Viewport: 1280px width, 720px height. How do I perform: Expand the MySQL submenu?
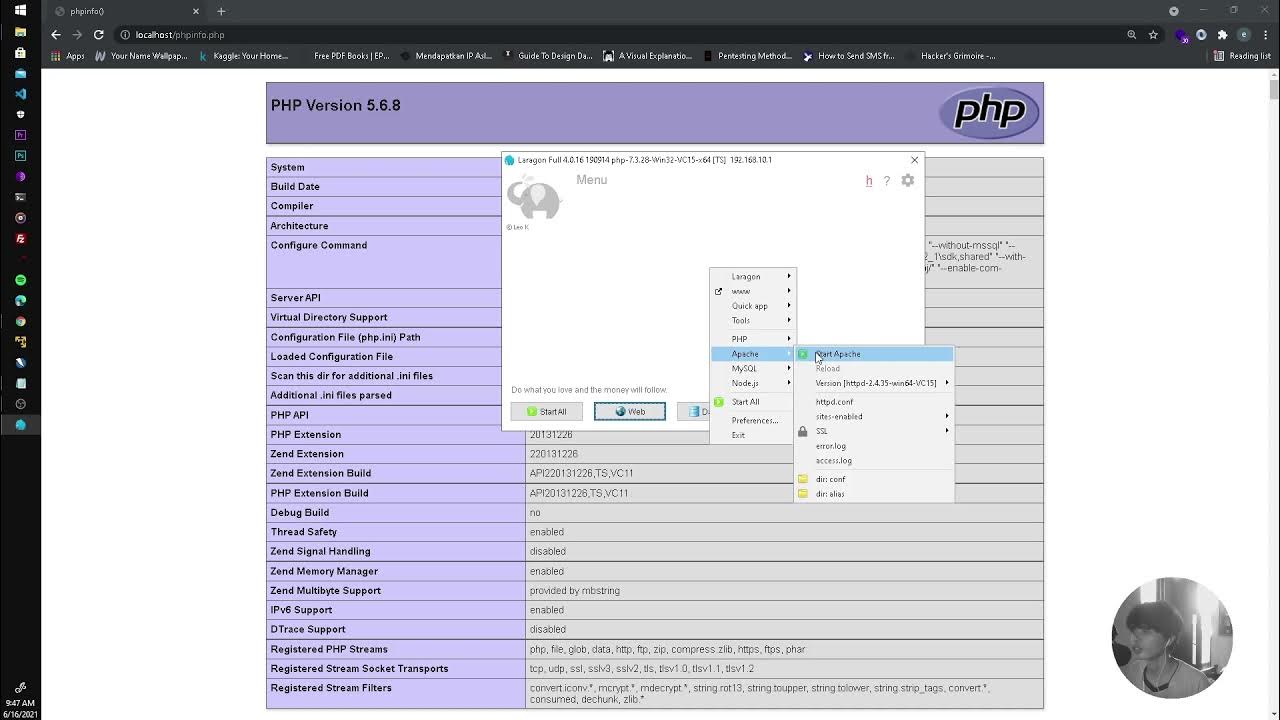[752, 368]
